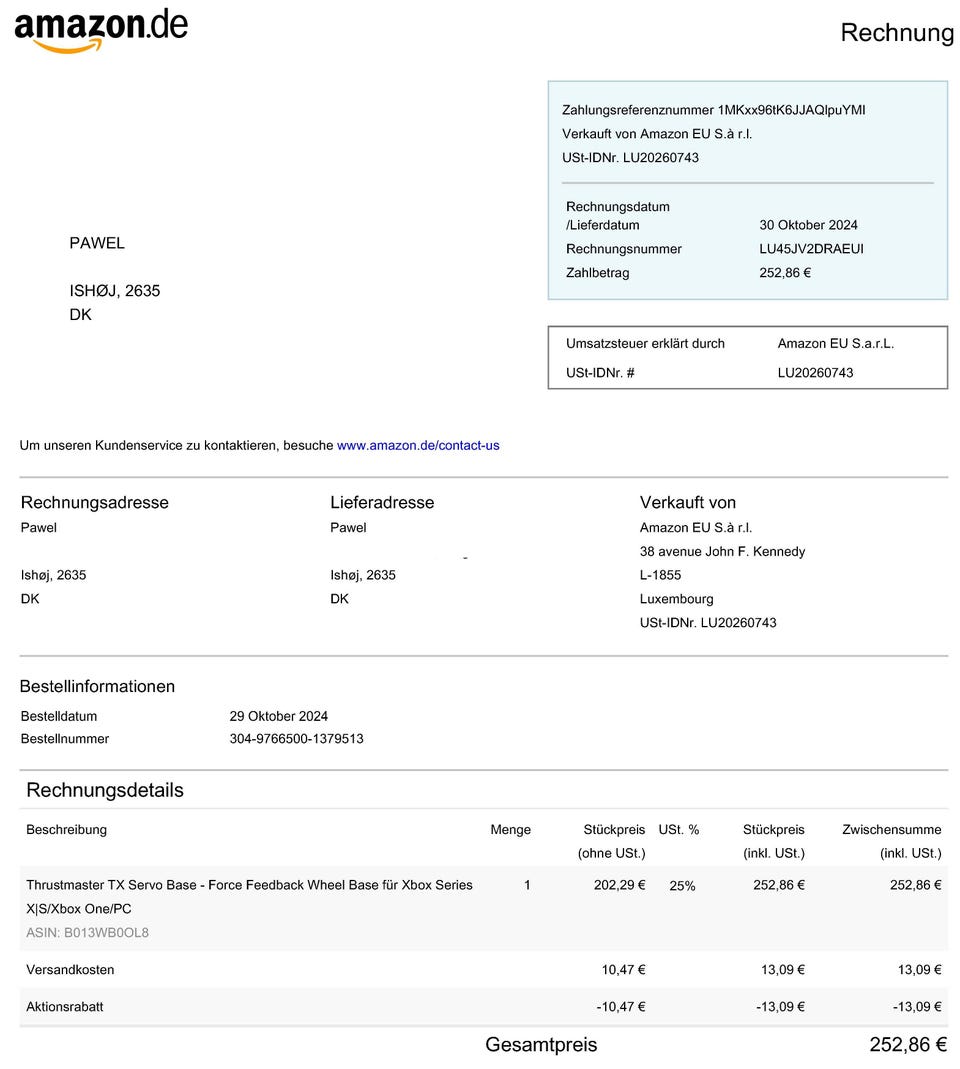Click the Rechnung title heading
Viewport: 960px width, 1069px height.
(896, 33)
